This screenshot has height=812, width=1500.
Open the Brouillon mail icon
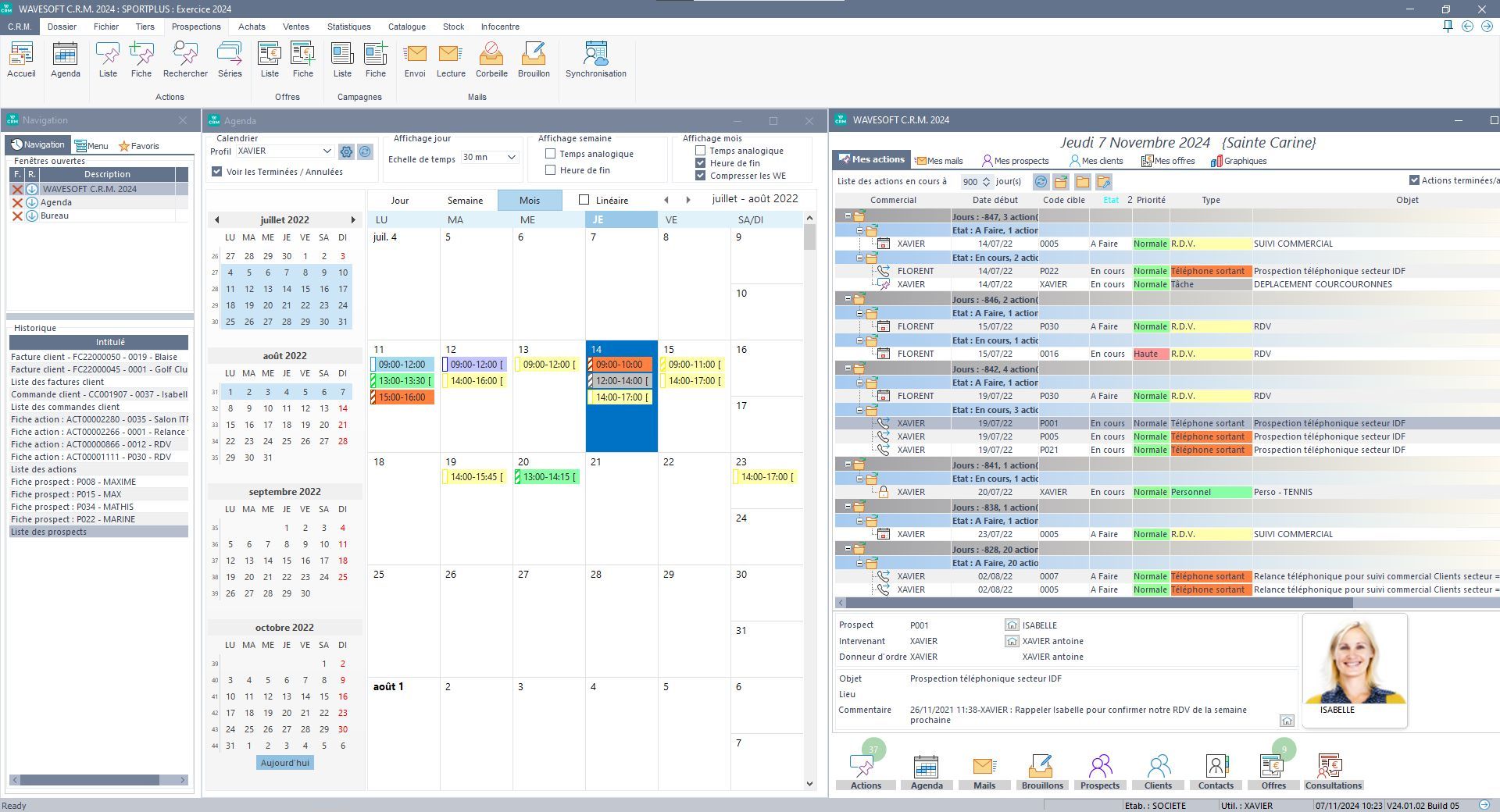[x=534, y=59]
